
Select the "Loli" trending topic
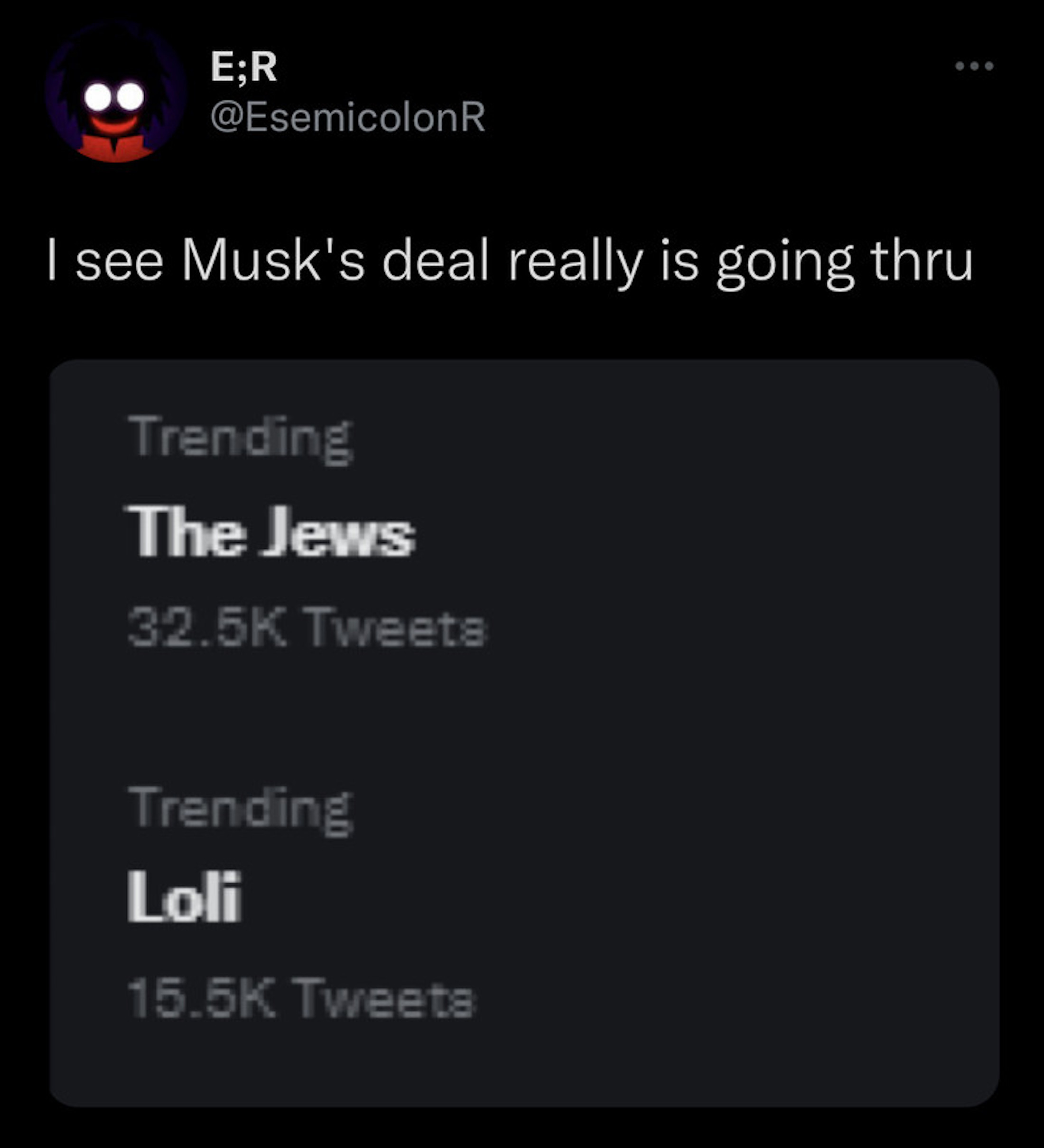click(x=183, y=897)
